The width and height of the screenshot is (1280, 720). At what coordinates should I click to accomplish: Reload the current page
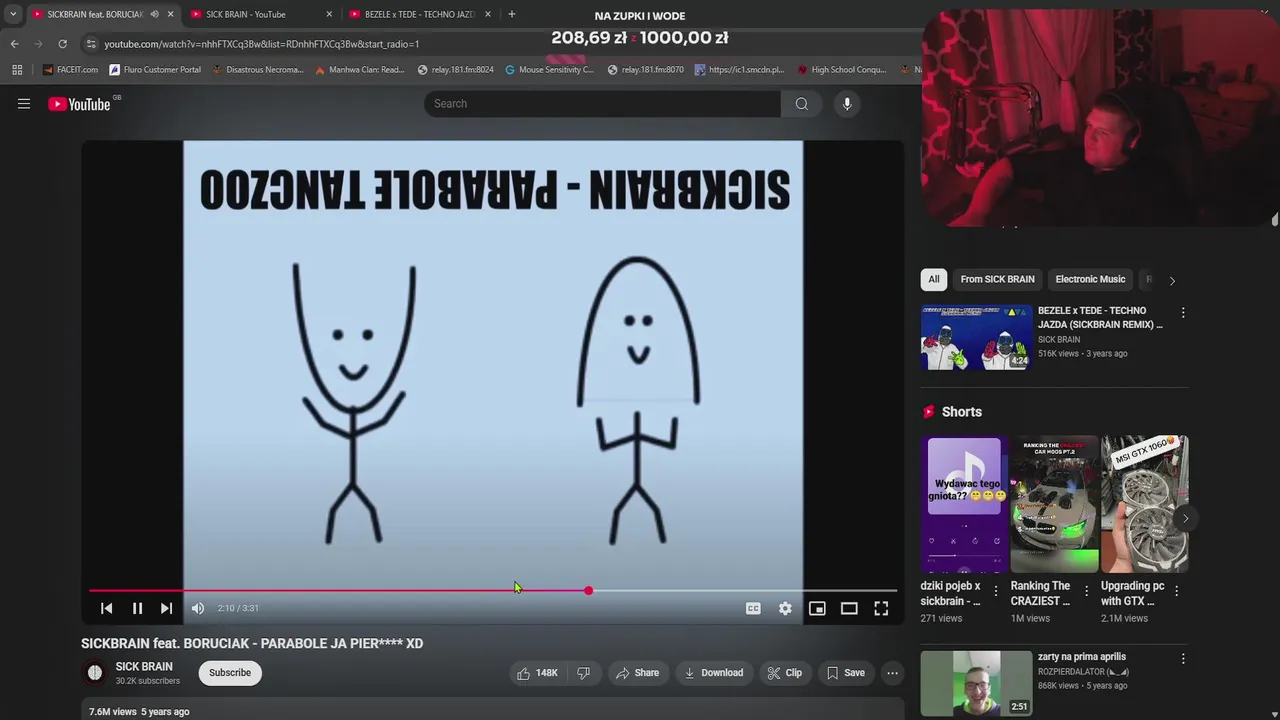62,44
